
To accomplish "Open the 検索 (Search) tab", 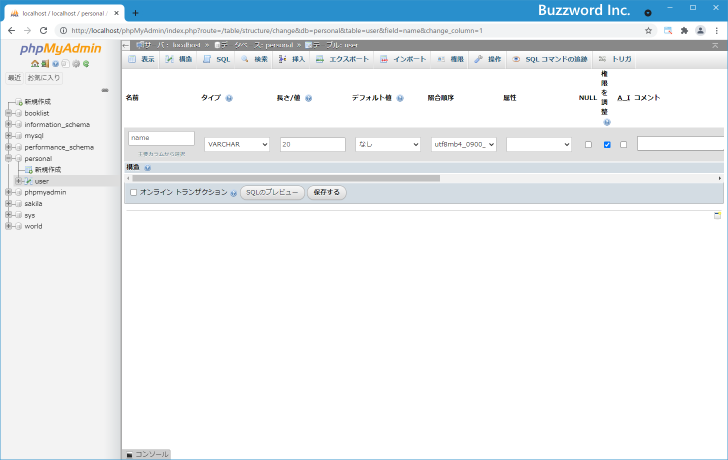I will [x=254, y=59].
